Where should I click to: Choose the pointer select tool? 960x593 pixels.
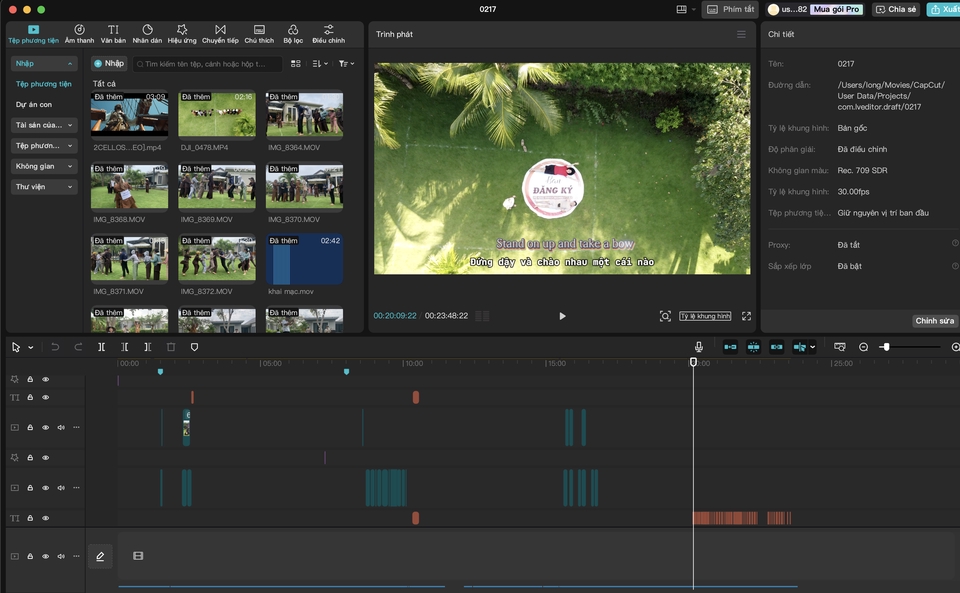tap(16, 347)
